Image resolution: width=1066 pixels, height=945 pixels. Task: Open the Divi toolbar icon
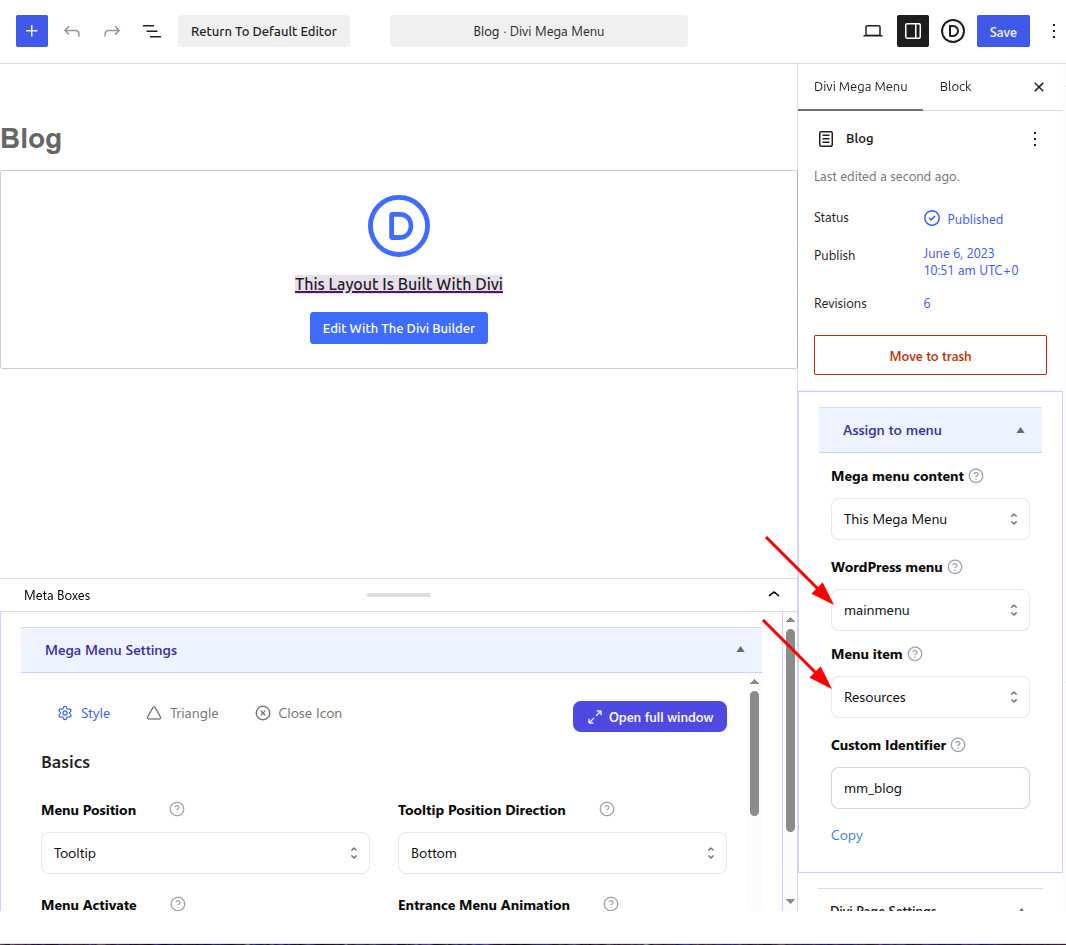(952, 31)
